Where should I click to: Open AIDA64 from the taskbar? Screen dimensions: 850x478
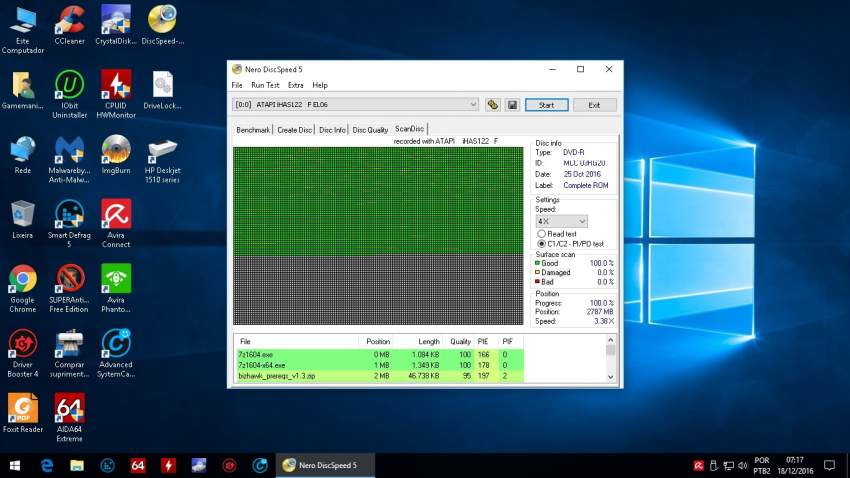coord(138,465)
